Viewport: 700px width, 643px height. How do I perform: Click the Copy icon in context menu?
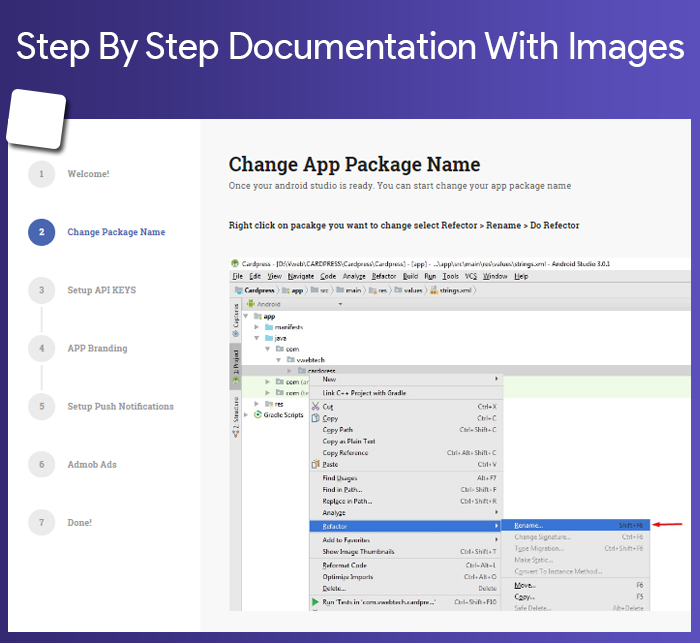point(316,418)
